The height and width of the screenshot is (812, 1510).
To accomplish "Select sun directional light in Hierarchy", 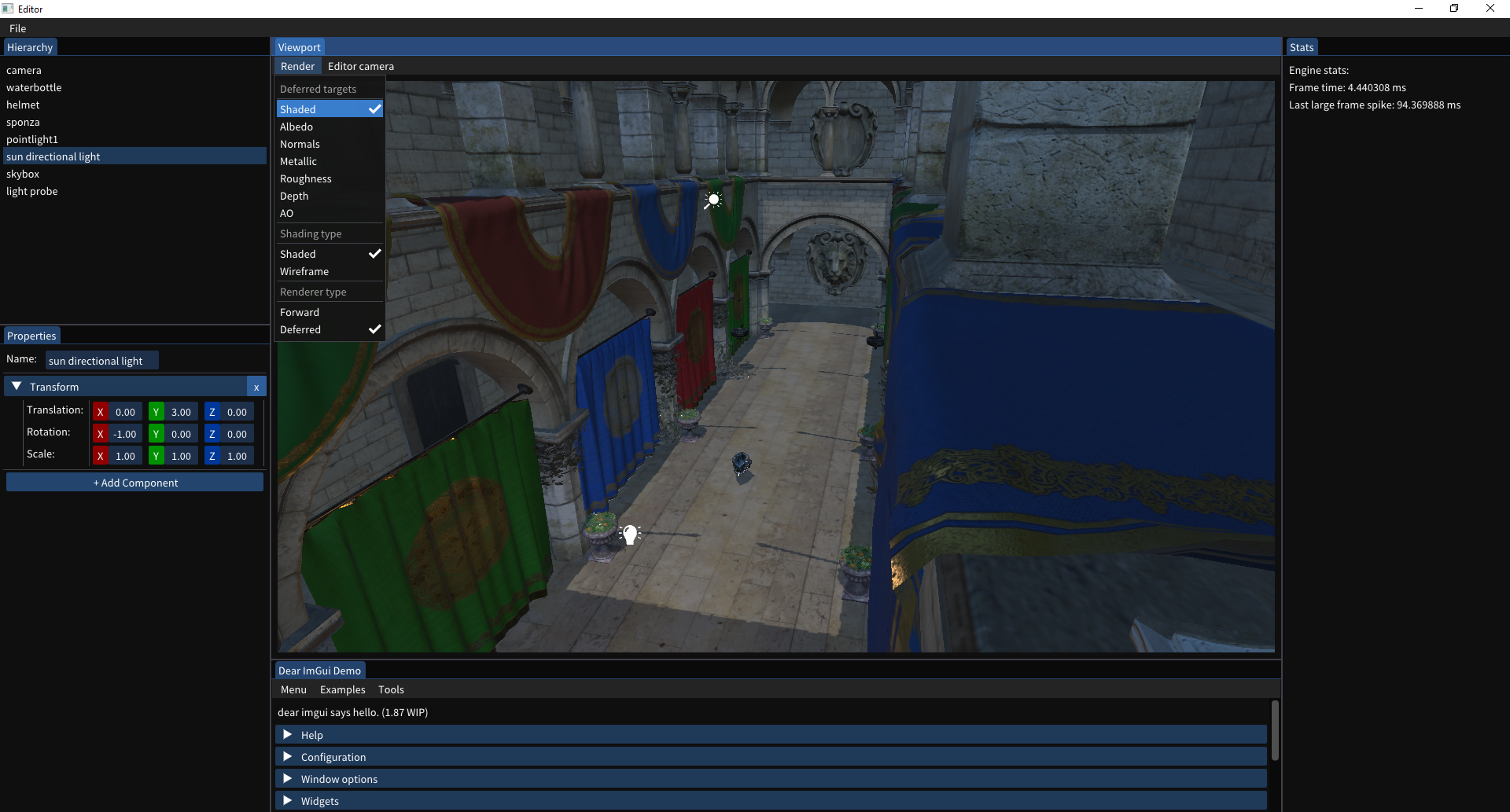I will [135, 156].
